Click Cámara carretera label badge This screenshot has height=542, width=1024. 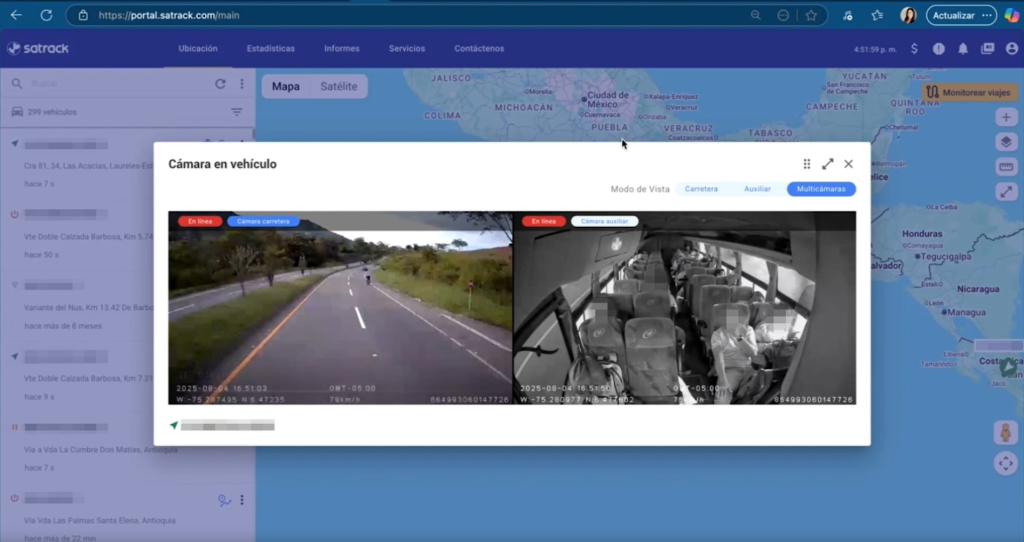[x=263, y=221]
